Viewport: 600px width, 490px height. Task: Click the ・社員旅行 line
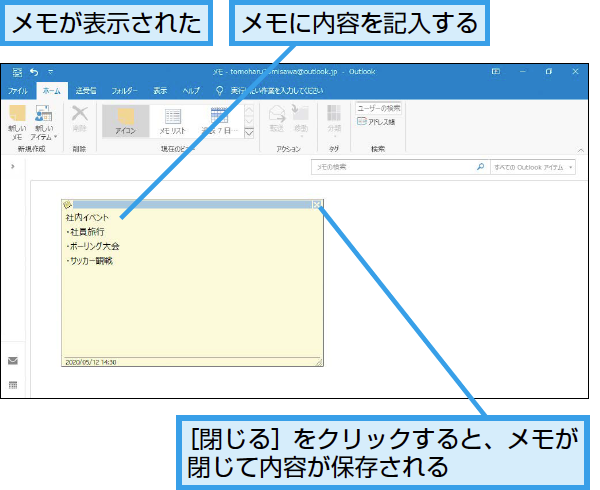tap(85, 232)
